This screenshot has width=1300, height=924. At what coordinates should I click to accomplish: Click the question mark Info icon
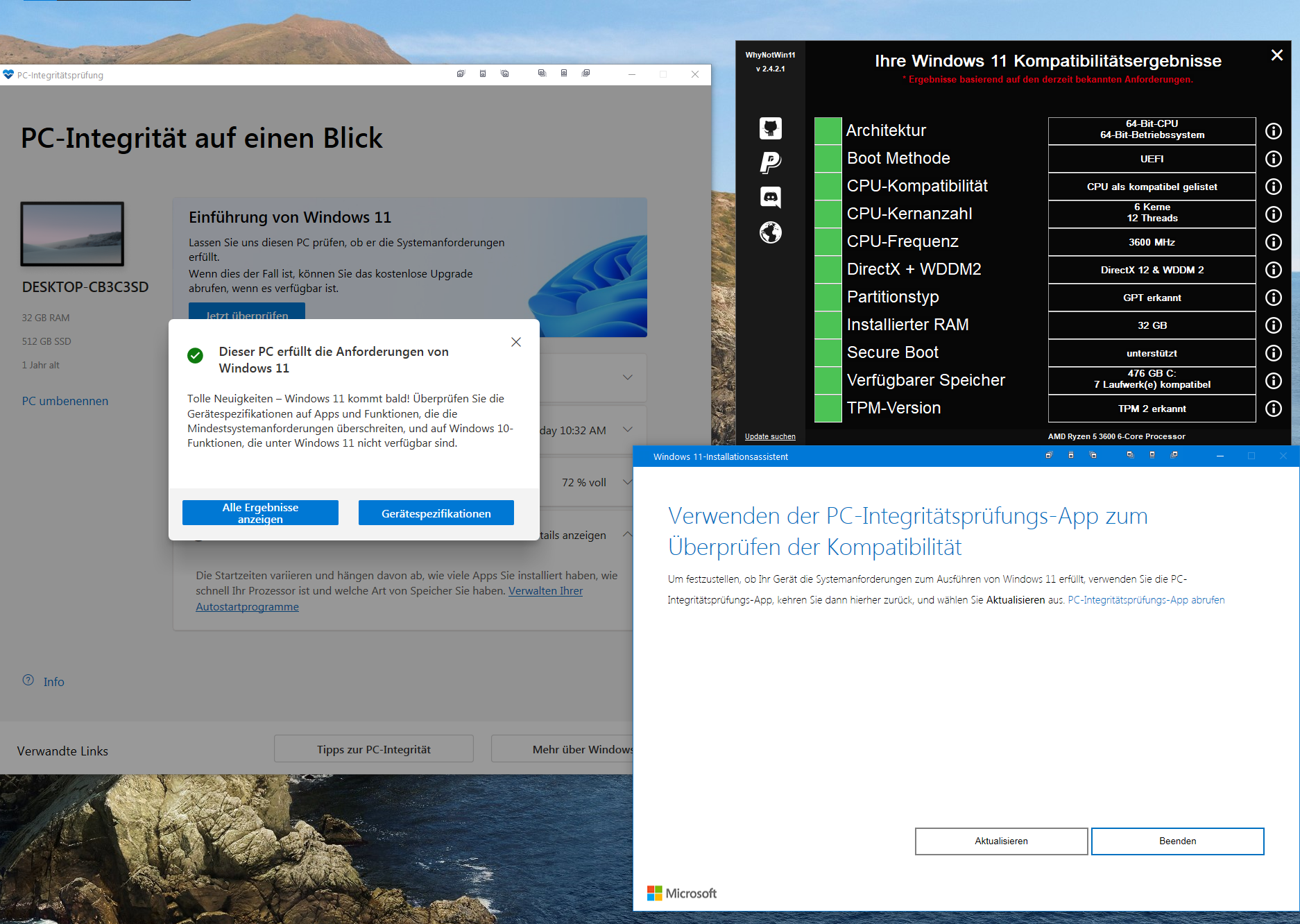click(x=28, y=681)
